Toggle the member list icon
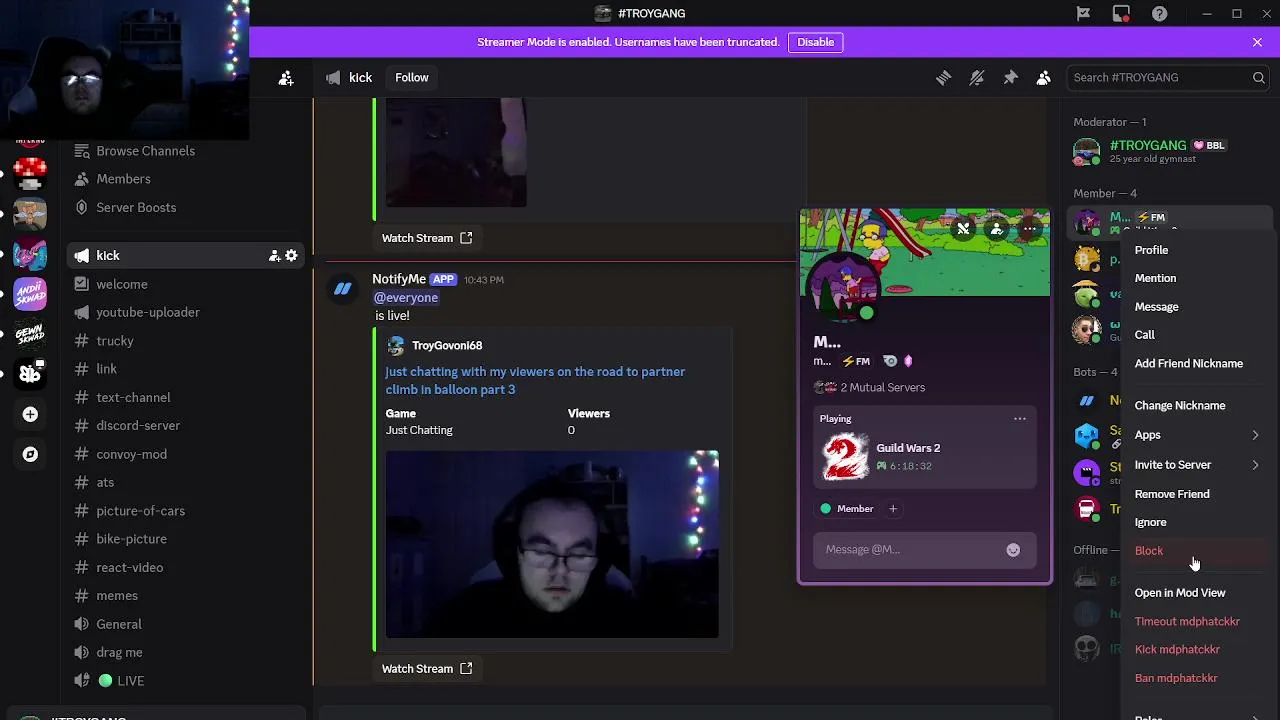 [1043, 77]
